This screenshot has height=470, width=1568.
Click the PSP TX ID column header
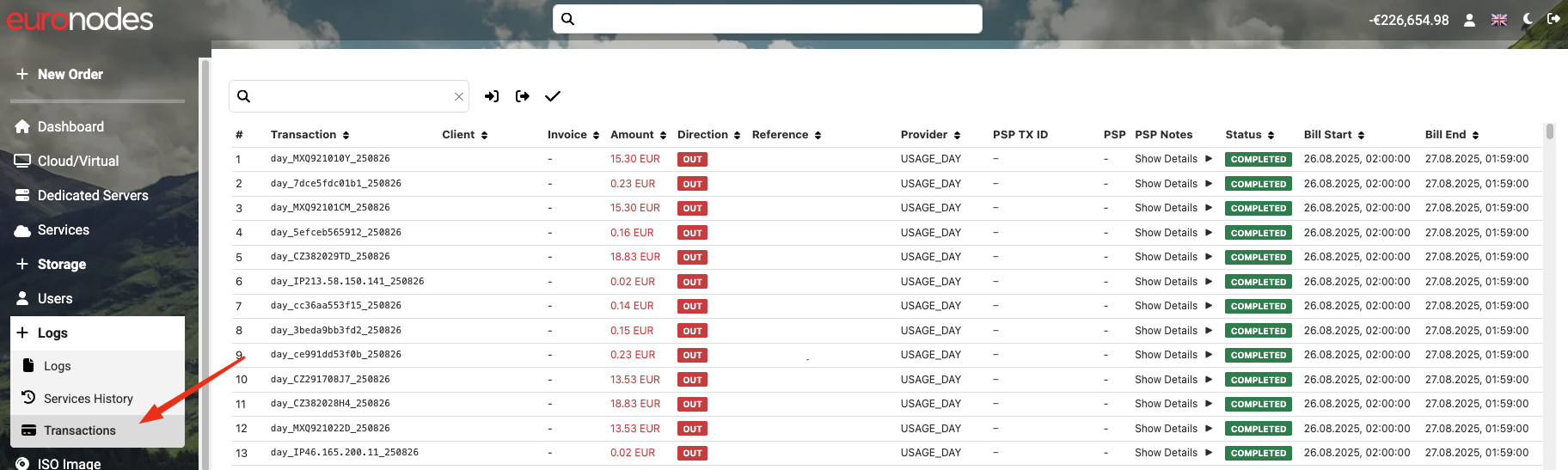click(1020, 135)
